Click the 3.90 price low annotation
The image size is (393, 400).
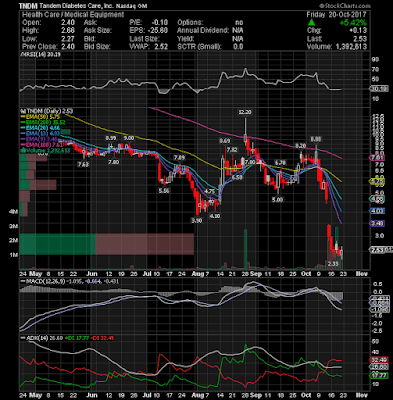[x=197, y=220]
